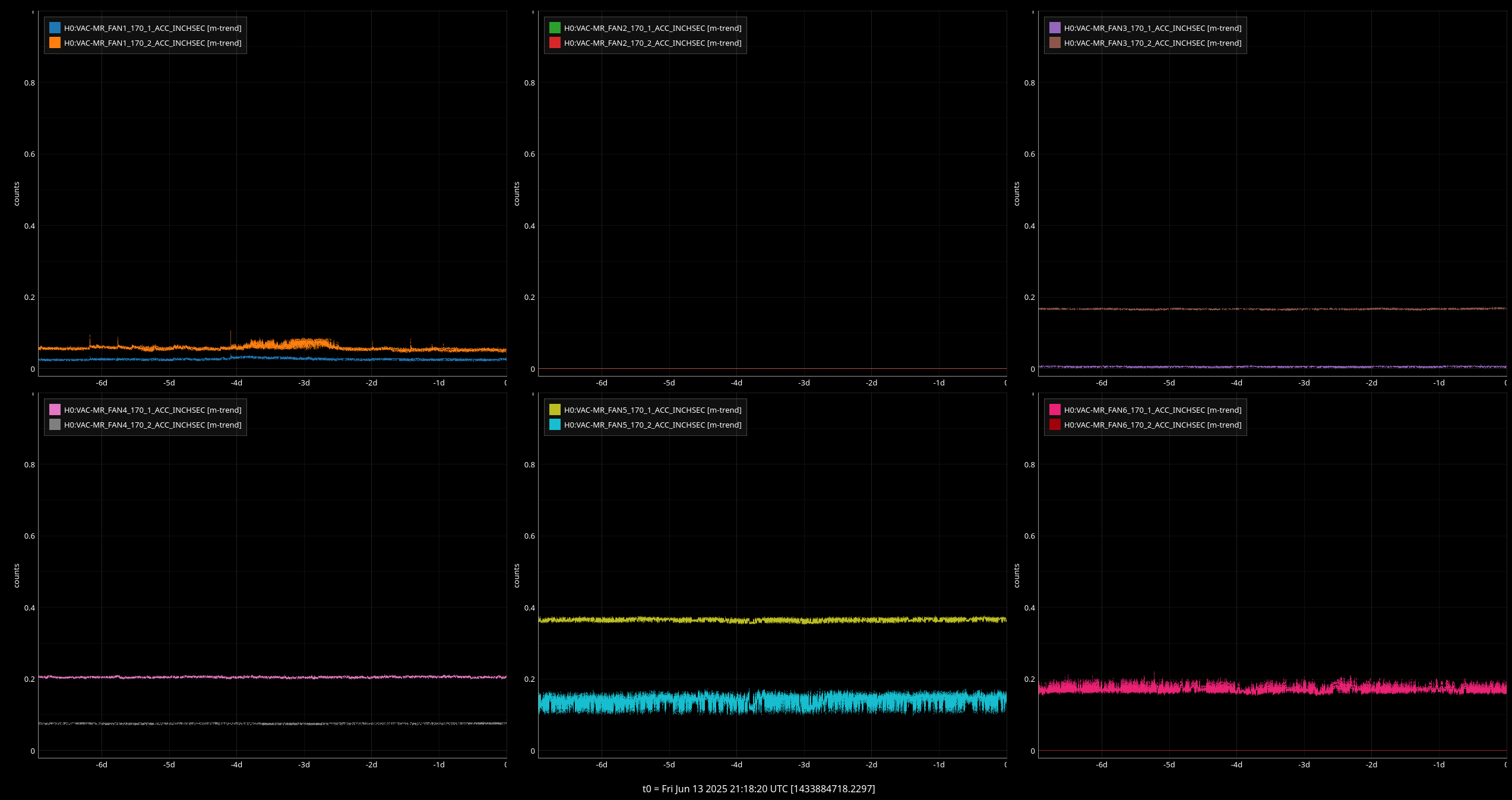Image resolution: width=1512 pixels, height=800 pixels.
Task: Click the cyan FAN5_170_2 trace band
Action: tap(772, 702)
